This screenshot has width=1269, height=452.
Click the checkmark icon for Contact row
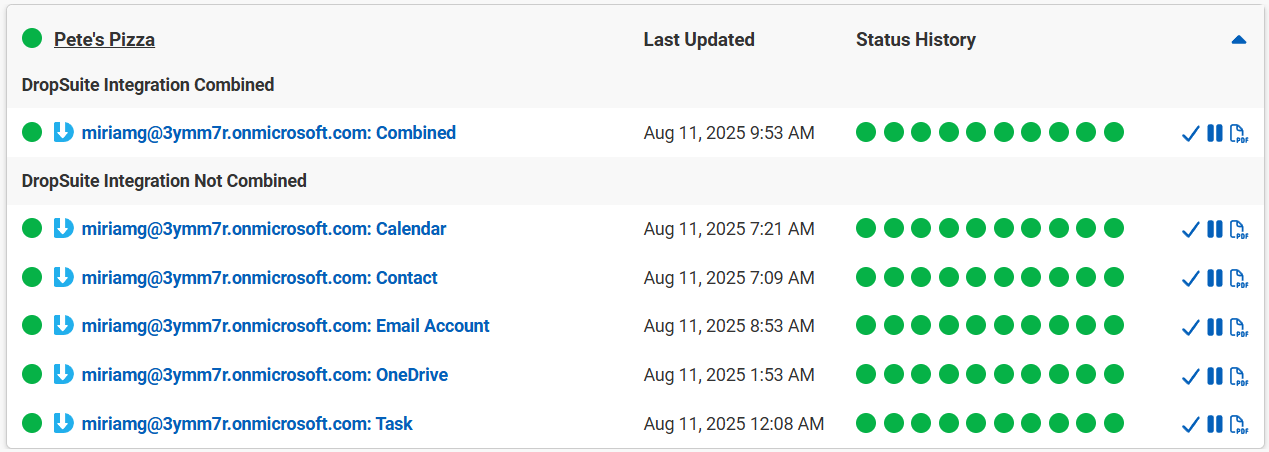coord(1190,278)
